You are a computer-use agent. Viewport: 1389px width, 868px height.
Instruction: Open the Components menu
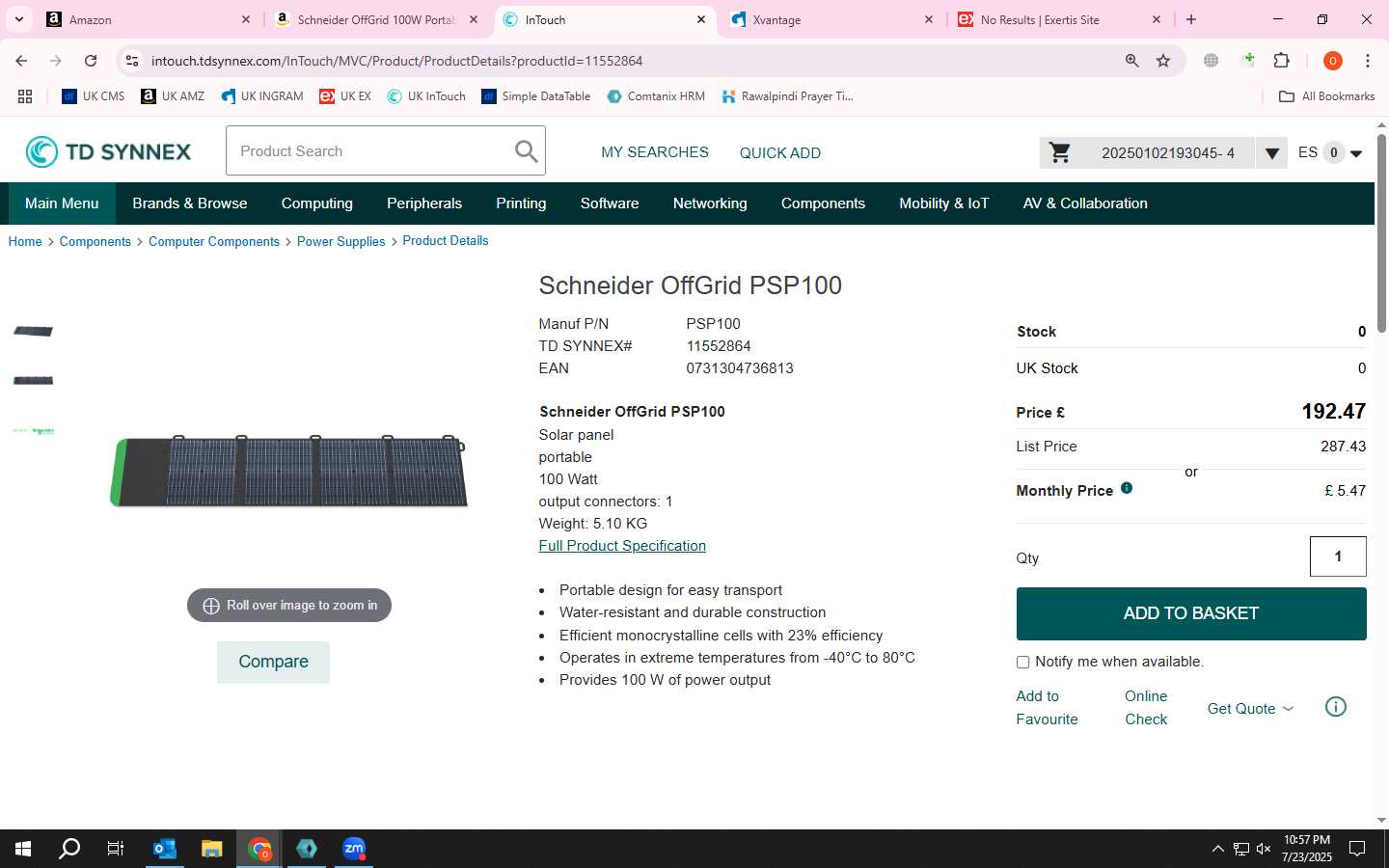pyautogui.click(x=823, y=203)
